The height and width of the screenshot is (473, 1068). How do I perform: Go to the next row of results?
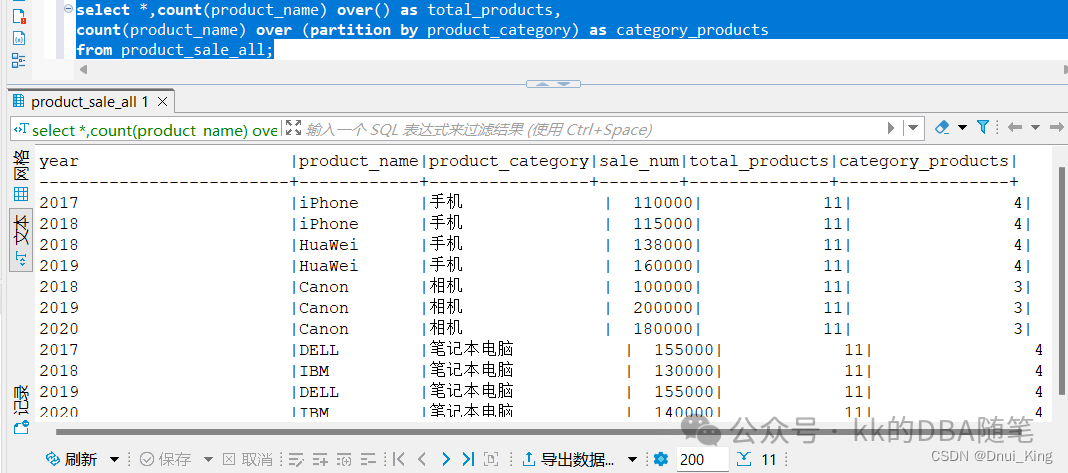coord(446,459)
